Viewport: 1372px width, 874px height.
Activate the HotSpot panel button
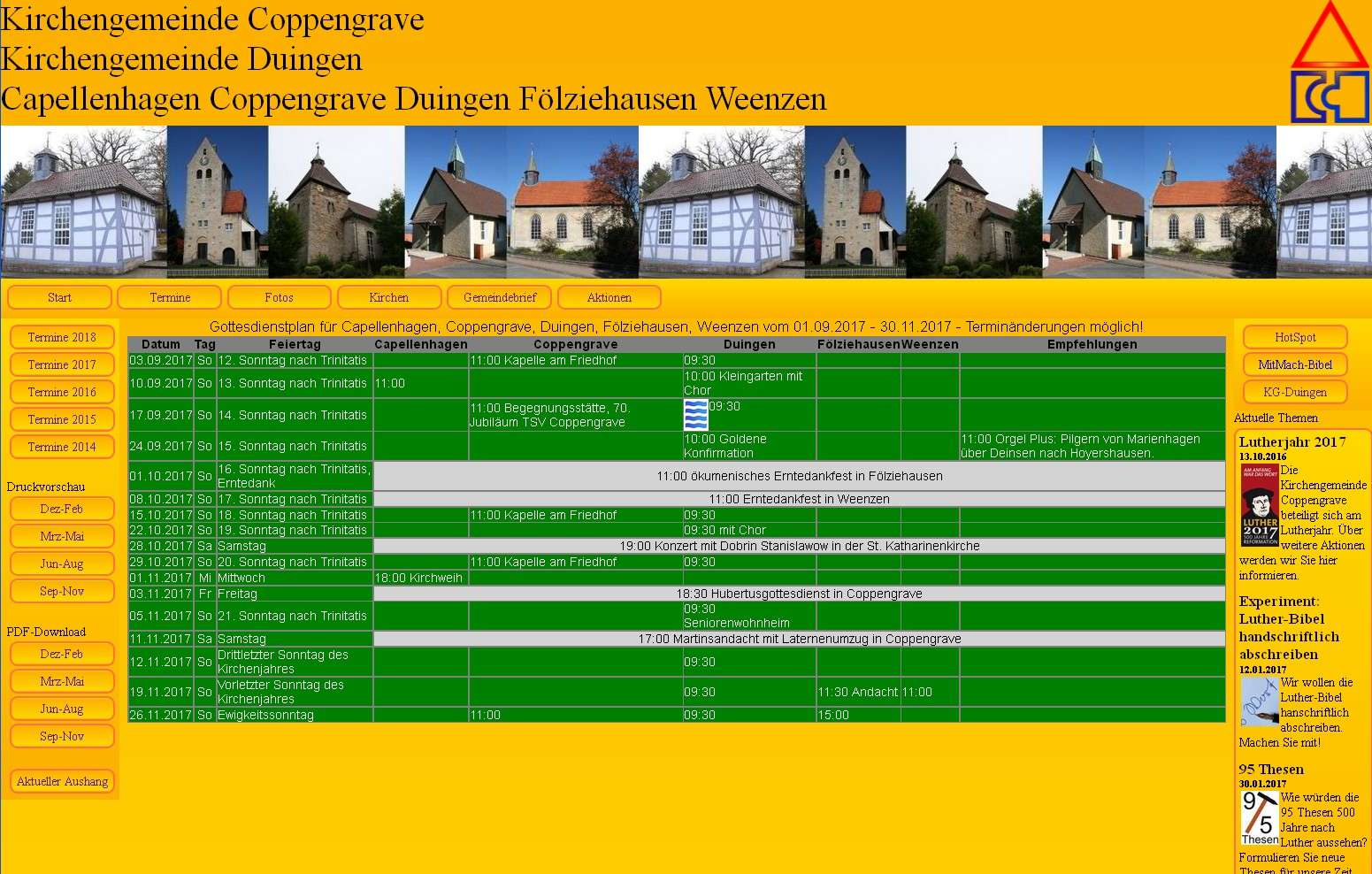click(1294, 336)
